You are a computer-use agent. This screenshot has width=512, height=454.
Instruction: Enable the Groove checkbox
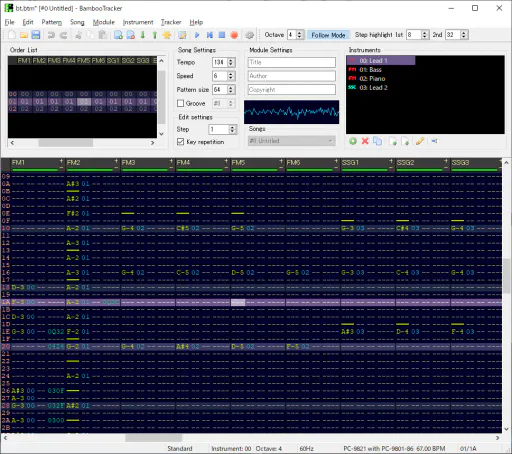click(x=180, y=103)
